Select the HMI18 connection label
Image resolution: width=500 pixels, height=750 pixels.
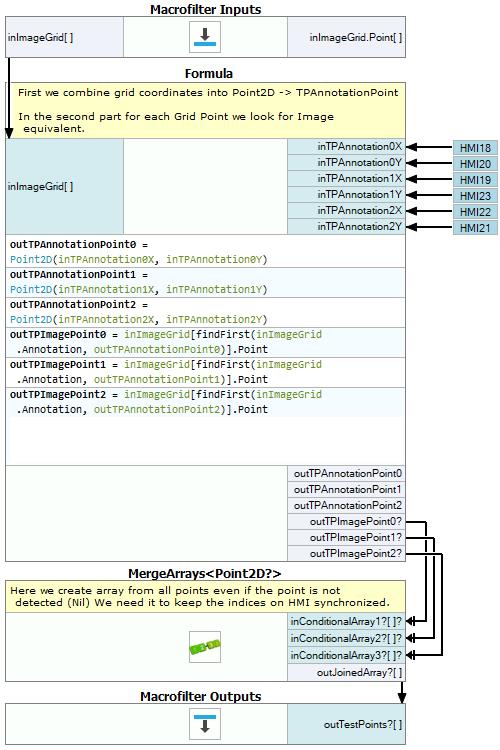475,148
